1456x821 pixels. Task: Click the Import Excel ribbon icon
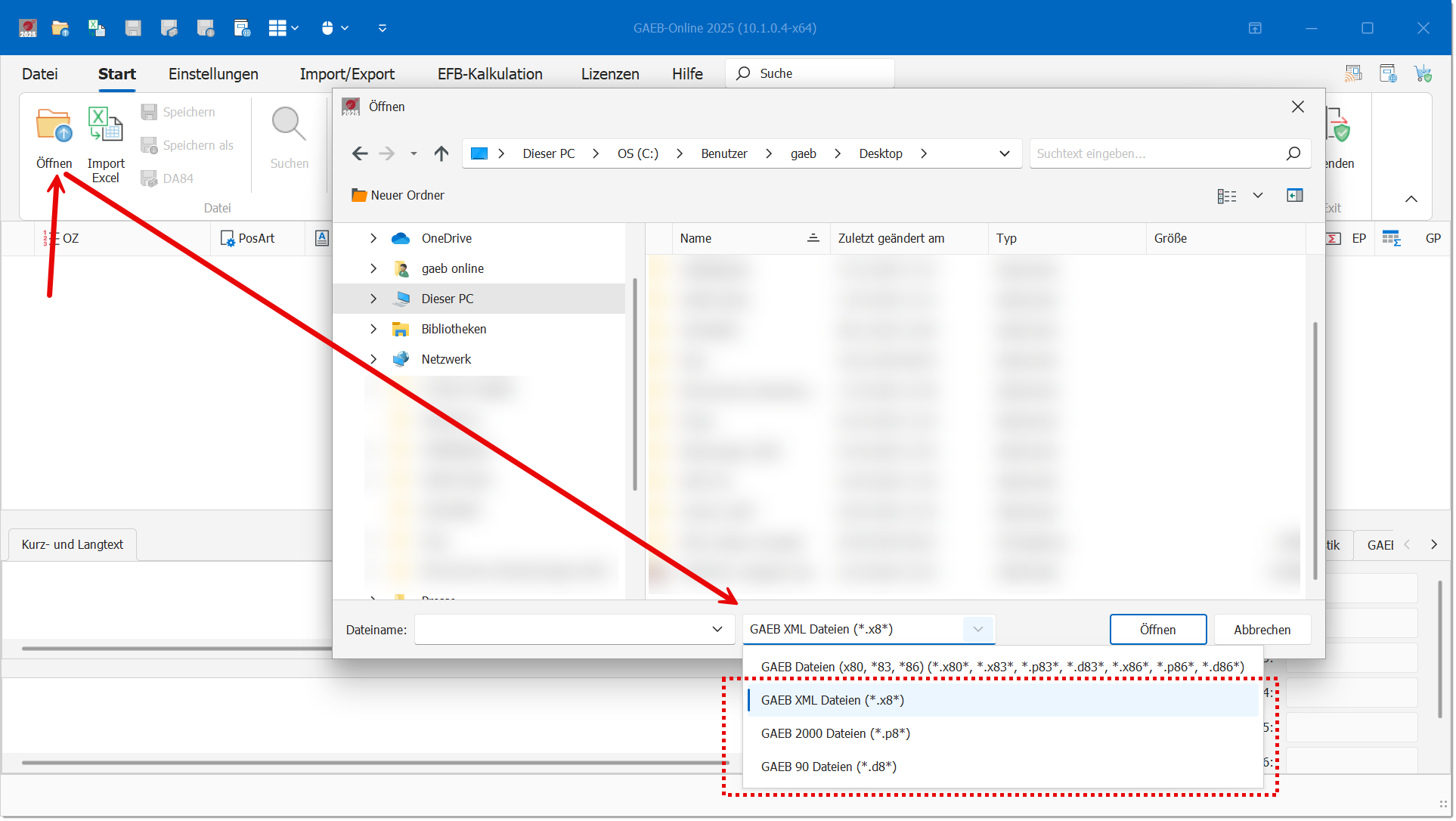[105, 125]
